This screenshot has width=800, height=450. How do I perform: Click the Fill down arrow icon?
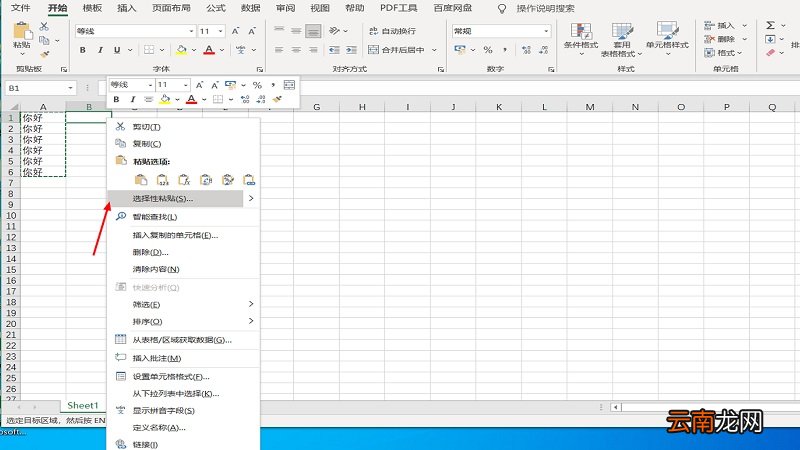click(770, 39)
